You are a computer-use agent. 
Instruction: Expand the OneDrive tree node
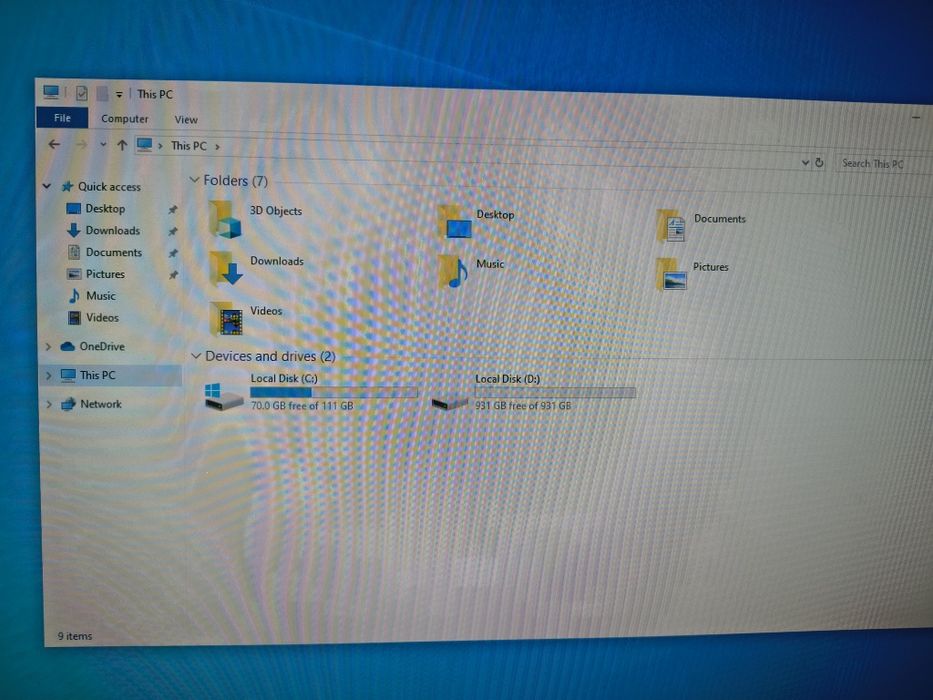click(48, 346)
